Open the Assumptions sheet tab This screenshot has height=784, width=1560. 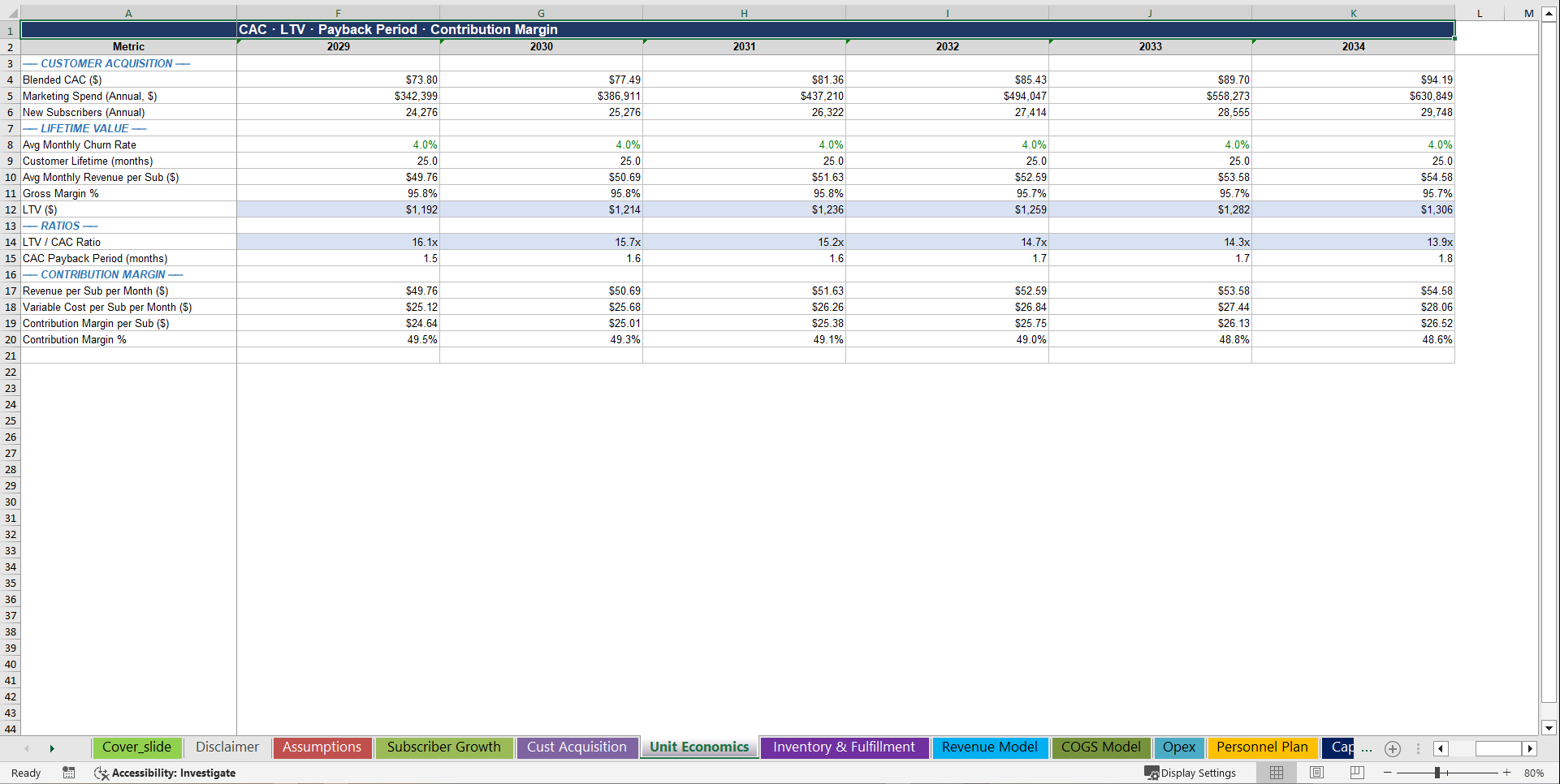[322, 747]
